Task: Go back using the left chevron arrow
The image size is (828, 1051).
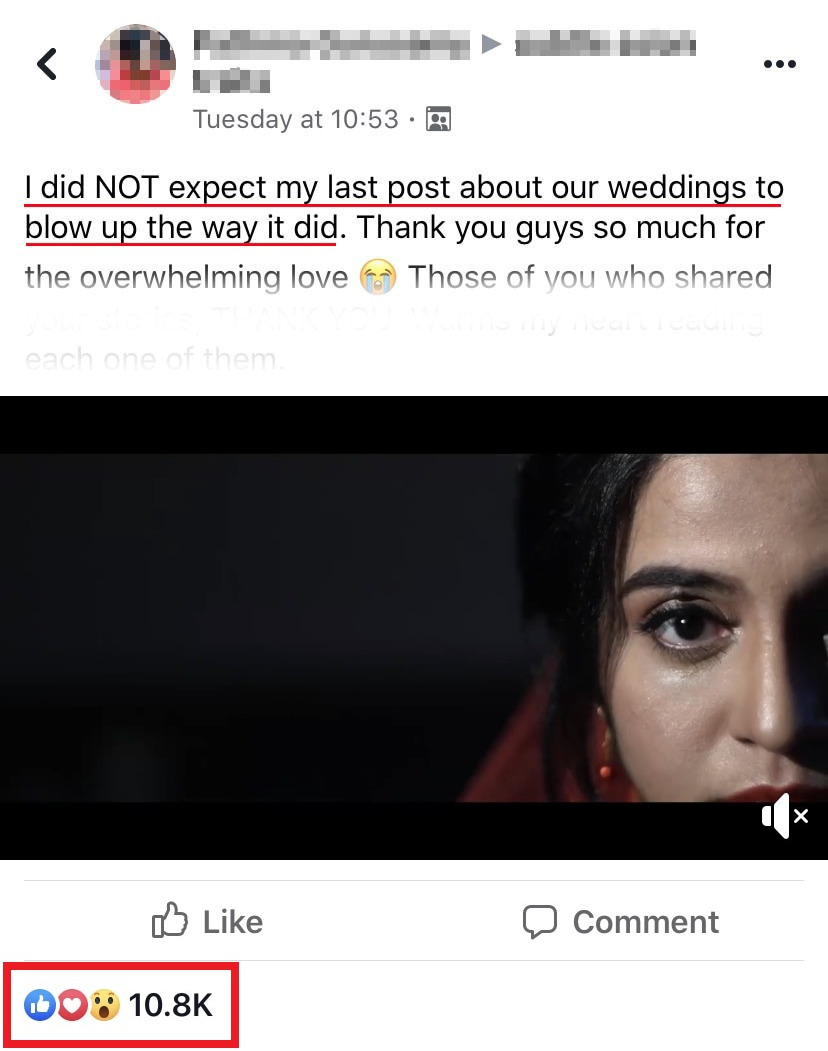Action: pyautogui.click(x=48, y=64)
